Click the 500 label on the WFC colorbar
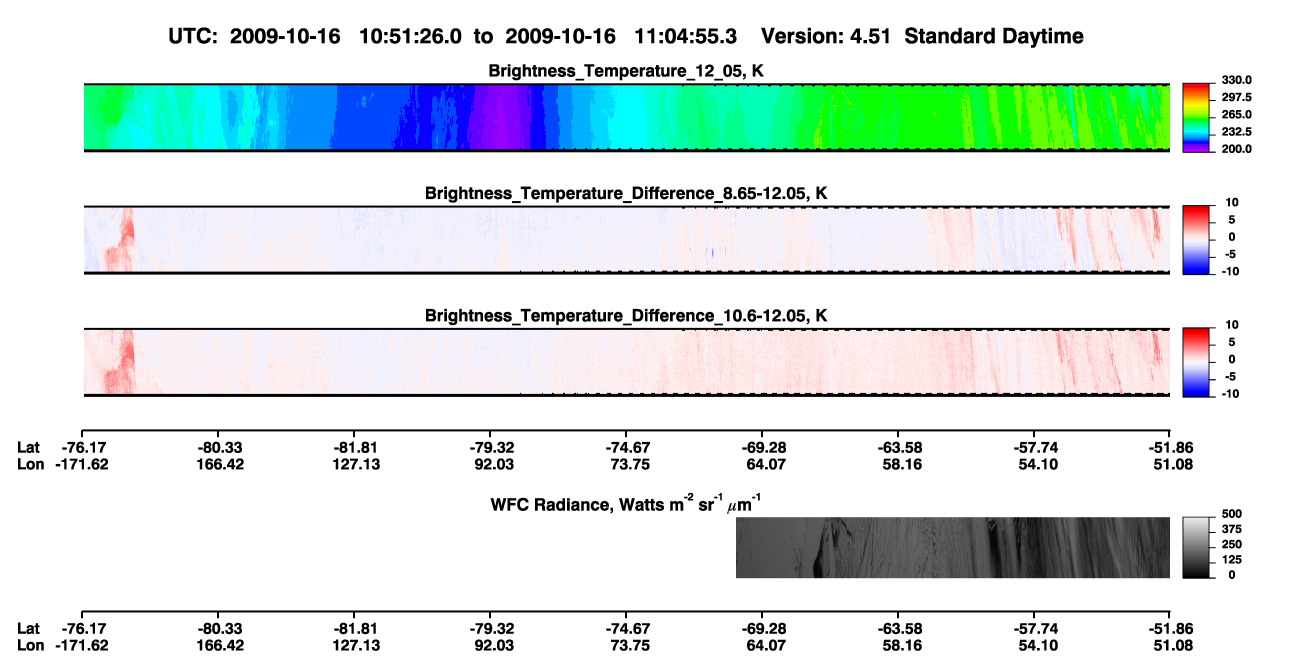This screenshot has width=1300, height=667. coord(1230,514)
